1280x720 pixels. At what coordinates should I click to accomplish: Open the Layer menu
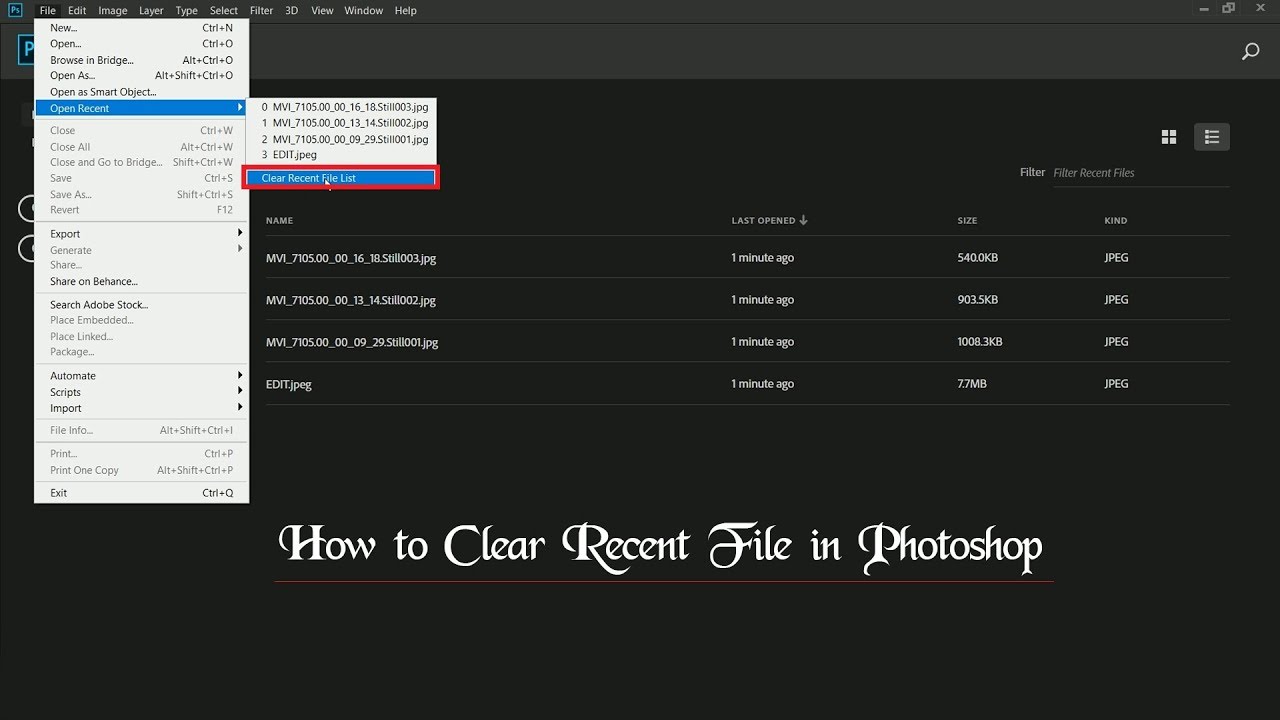click(151, 10)
